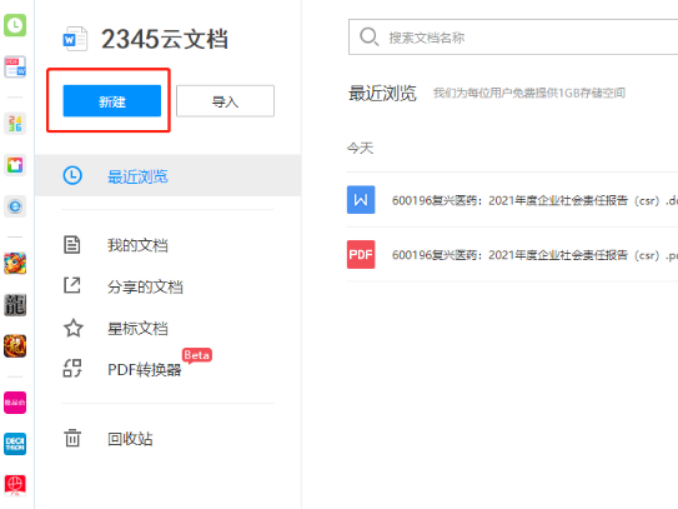This screenshot has width=678, height=509.
Task: Click the search magnifier icon
Action: point(369,37)
